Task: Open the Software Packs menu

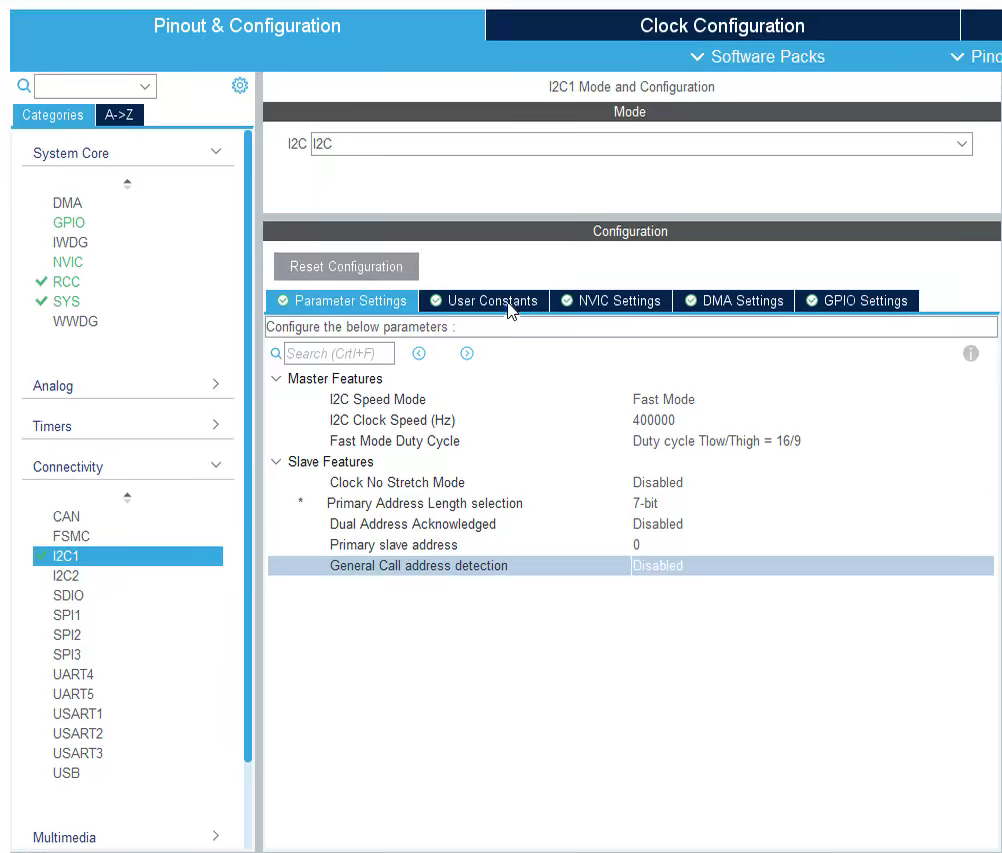Action: tap(758, 57)
